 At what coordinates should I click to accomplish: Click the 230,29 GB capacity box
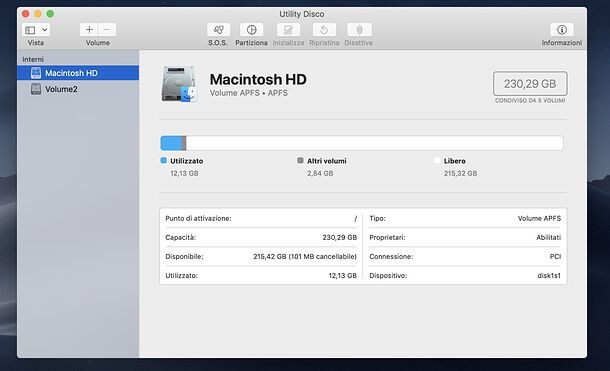point(530,84)
